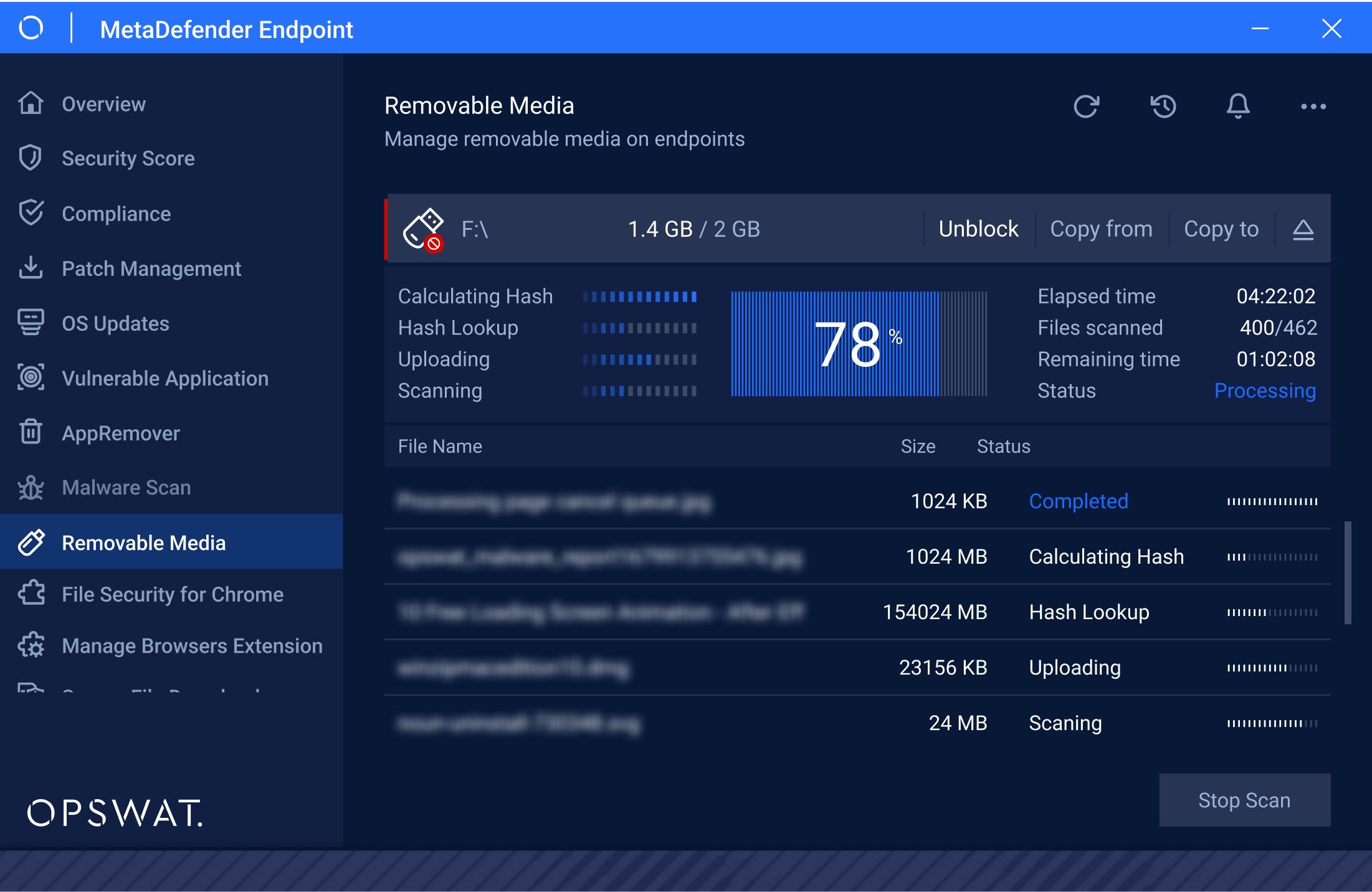Click the 1.4 GB / 2 GB capacity text
Viewport: 1372px width, 892px height.
tap(693, 229)
